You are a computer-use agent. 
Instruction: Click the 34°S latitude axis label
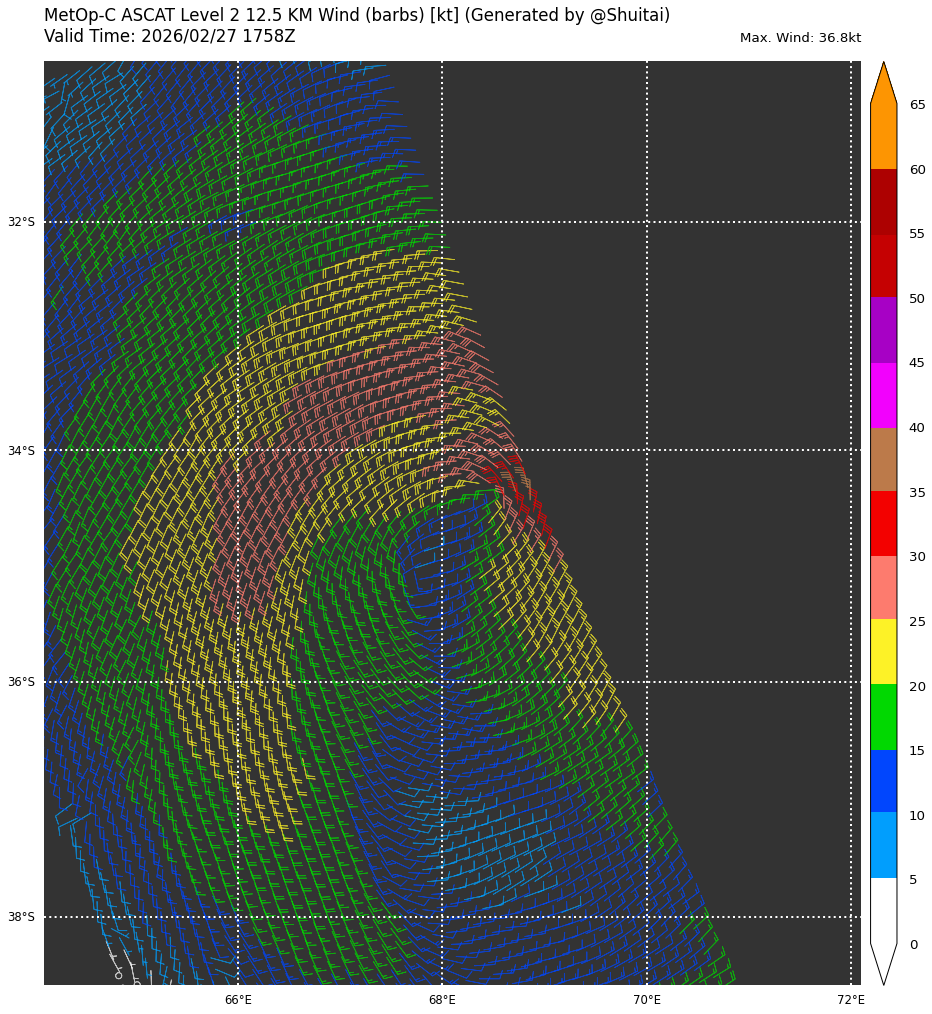point(21,451)
